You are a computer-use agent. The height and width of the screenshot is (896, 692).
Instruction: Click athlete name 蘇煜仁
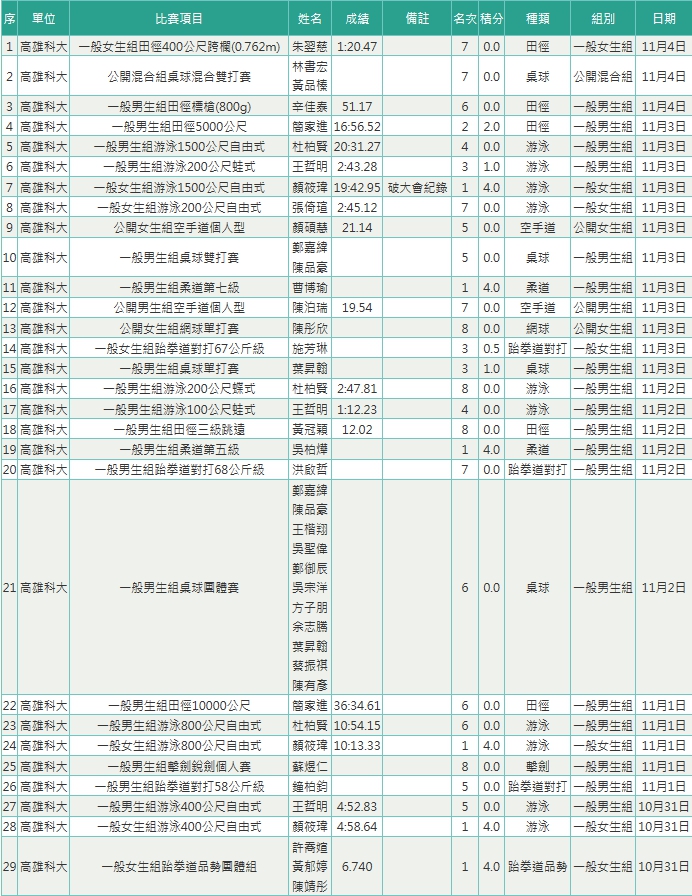click(310, 766)
